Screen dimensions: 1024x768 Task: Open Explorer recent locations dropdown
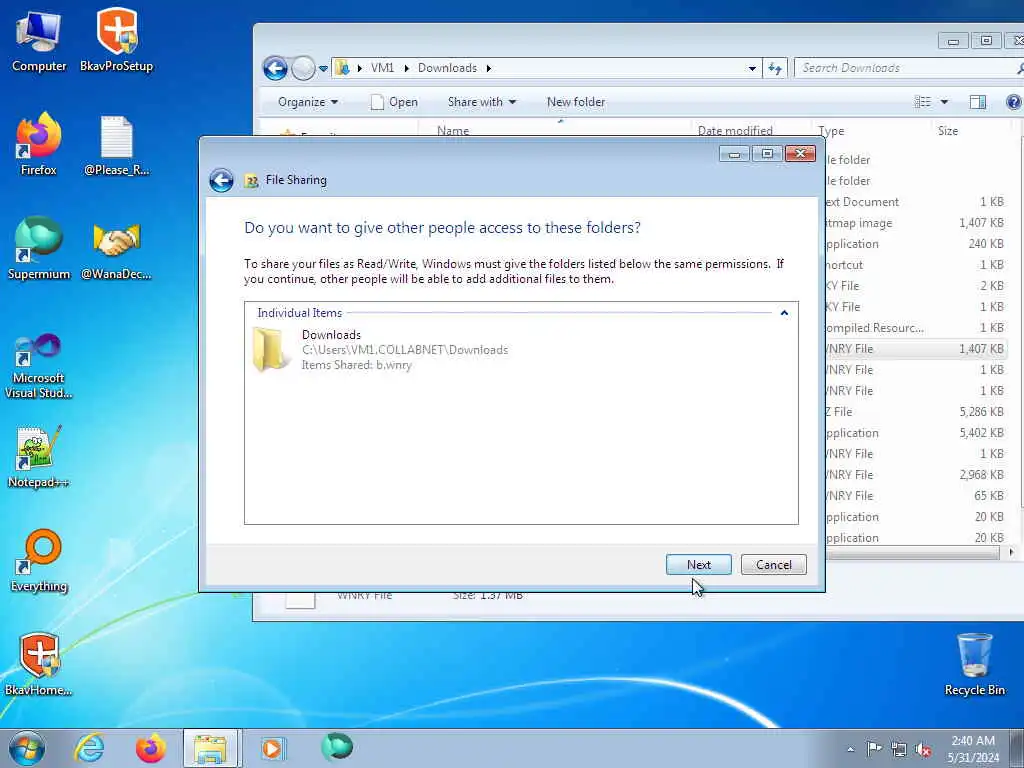click(323, 68)
